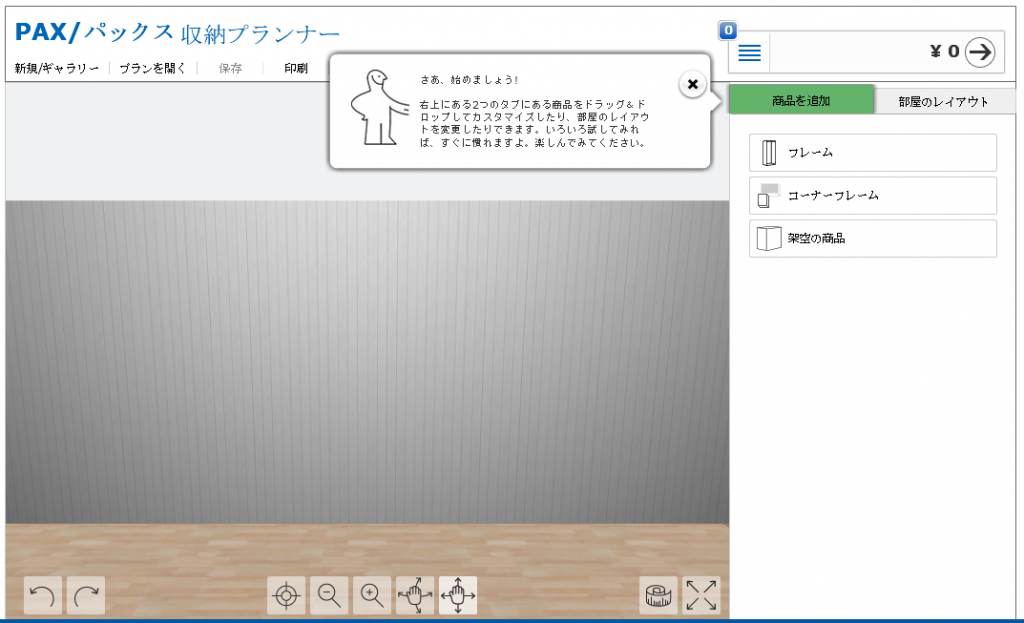Switch to the 部屋のレイアウト tab
This screenshot has height=623, width=1024.
pos(943,101)
